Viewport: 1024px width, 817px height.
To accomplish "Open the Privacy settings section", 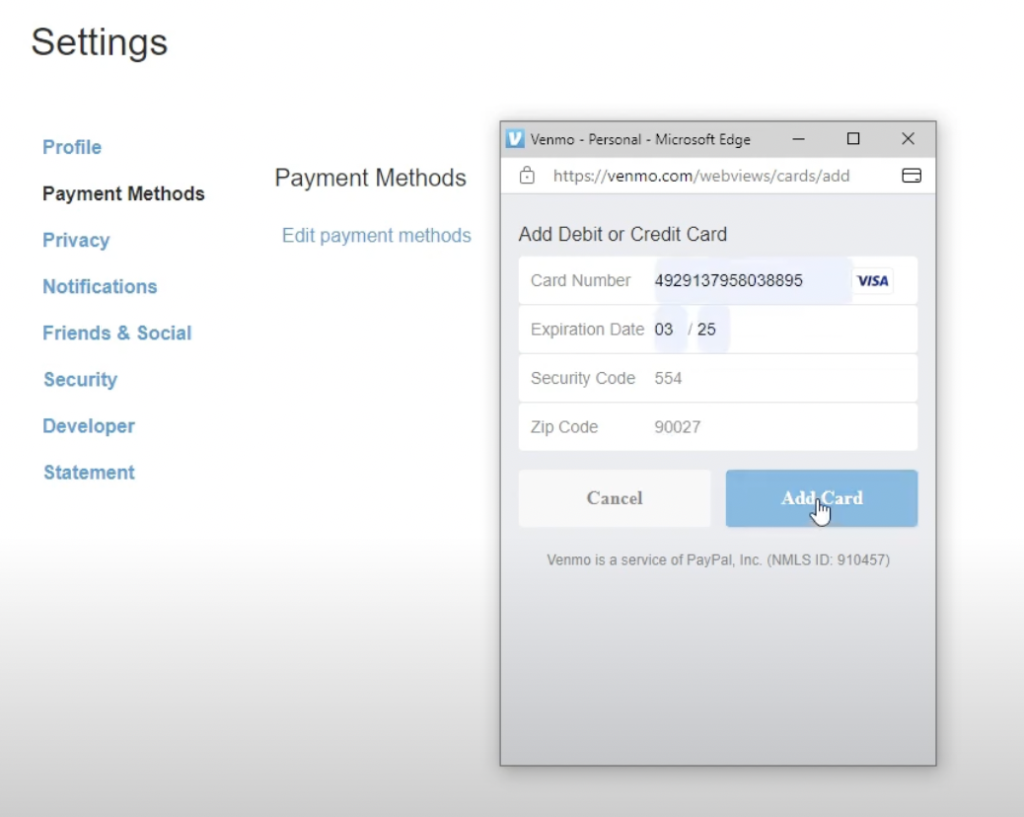I will [x=76, y=240].
